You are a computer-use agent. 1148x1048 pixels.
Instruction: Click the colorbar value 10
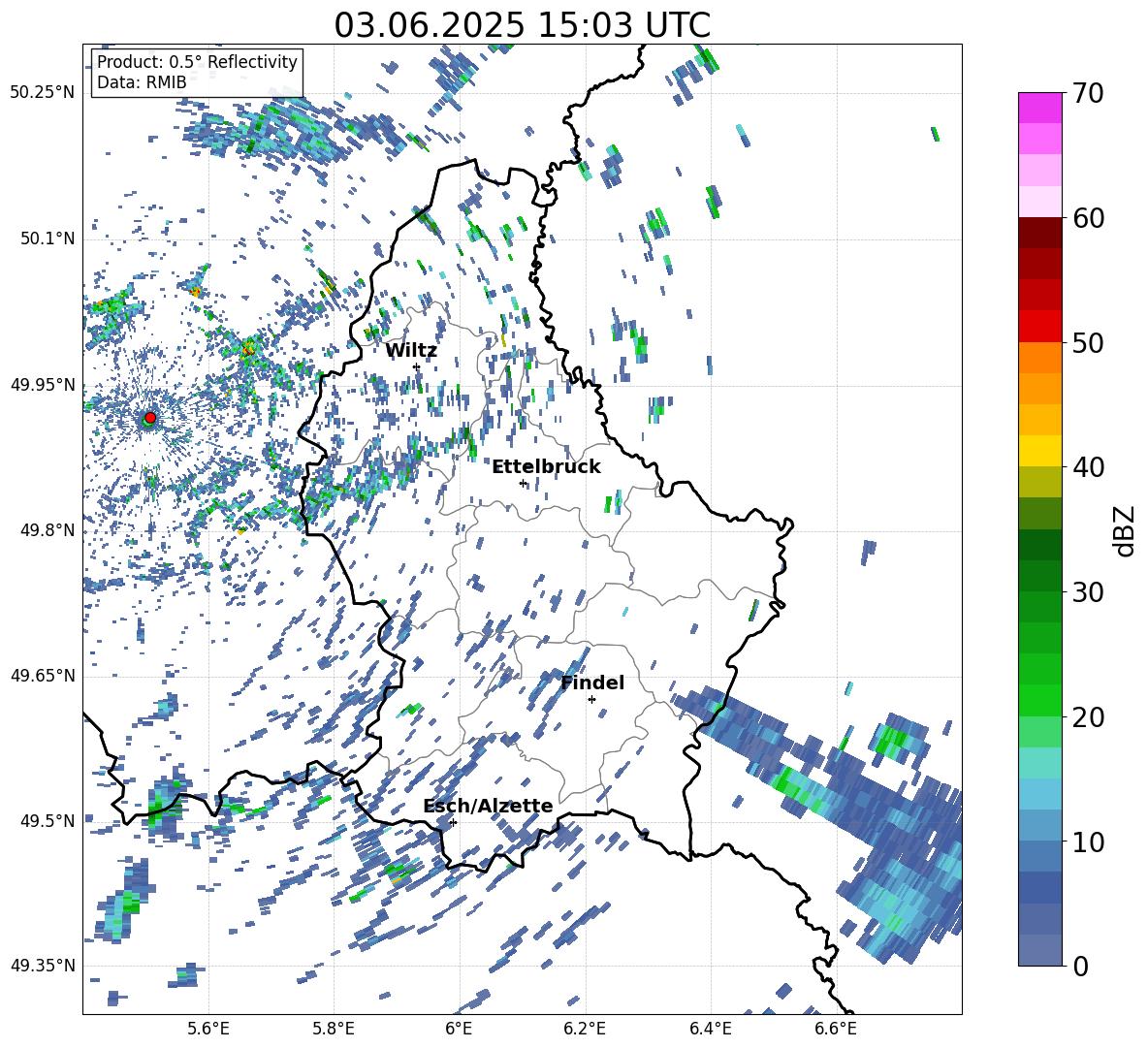pos(1088,842)
